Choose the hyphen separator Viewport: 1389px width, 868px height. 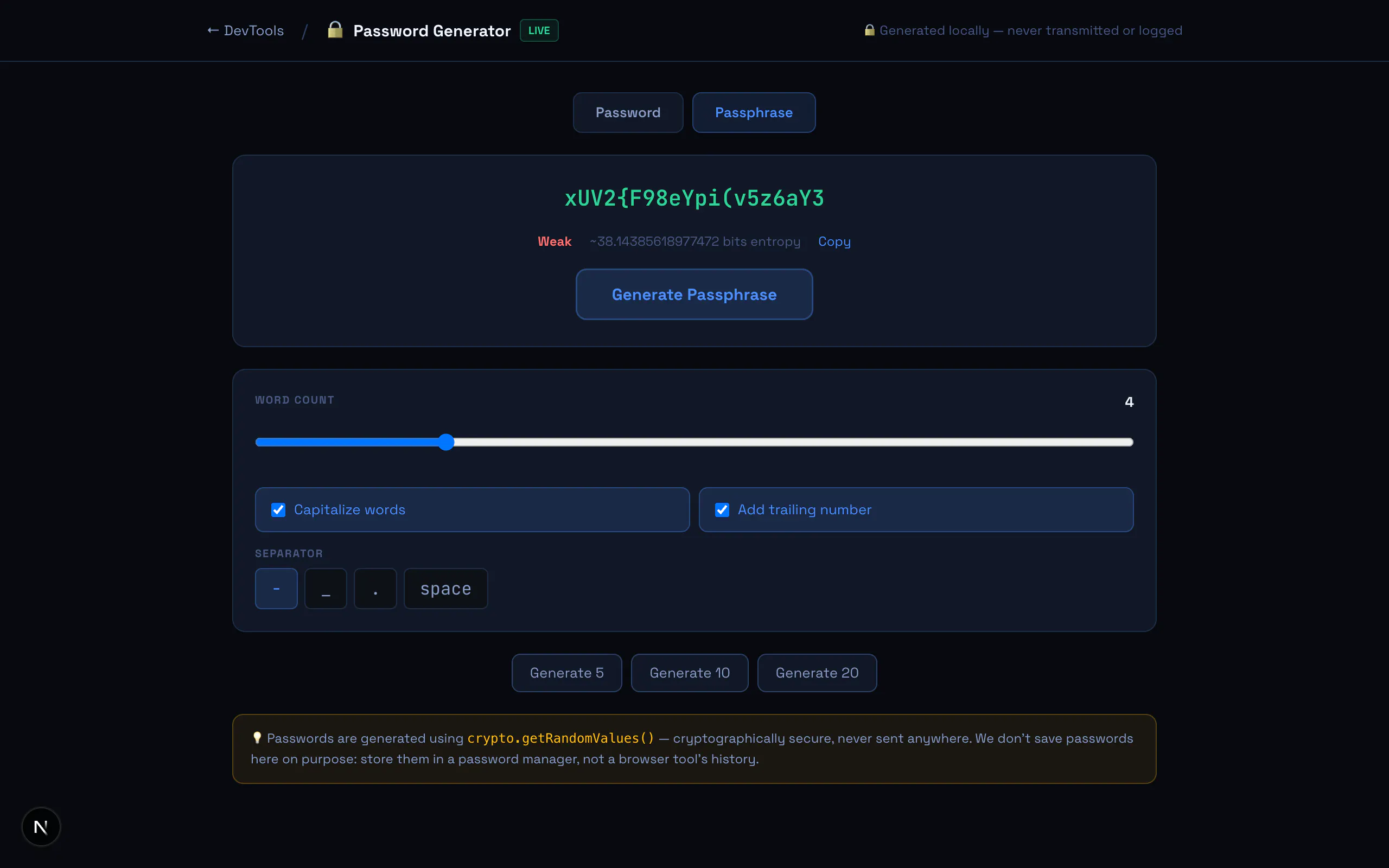tap(276, 589)
